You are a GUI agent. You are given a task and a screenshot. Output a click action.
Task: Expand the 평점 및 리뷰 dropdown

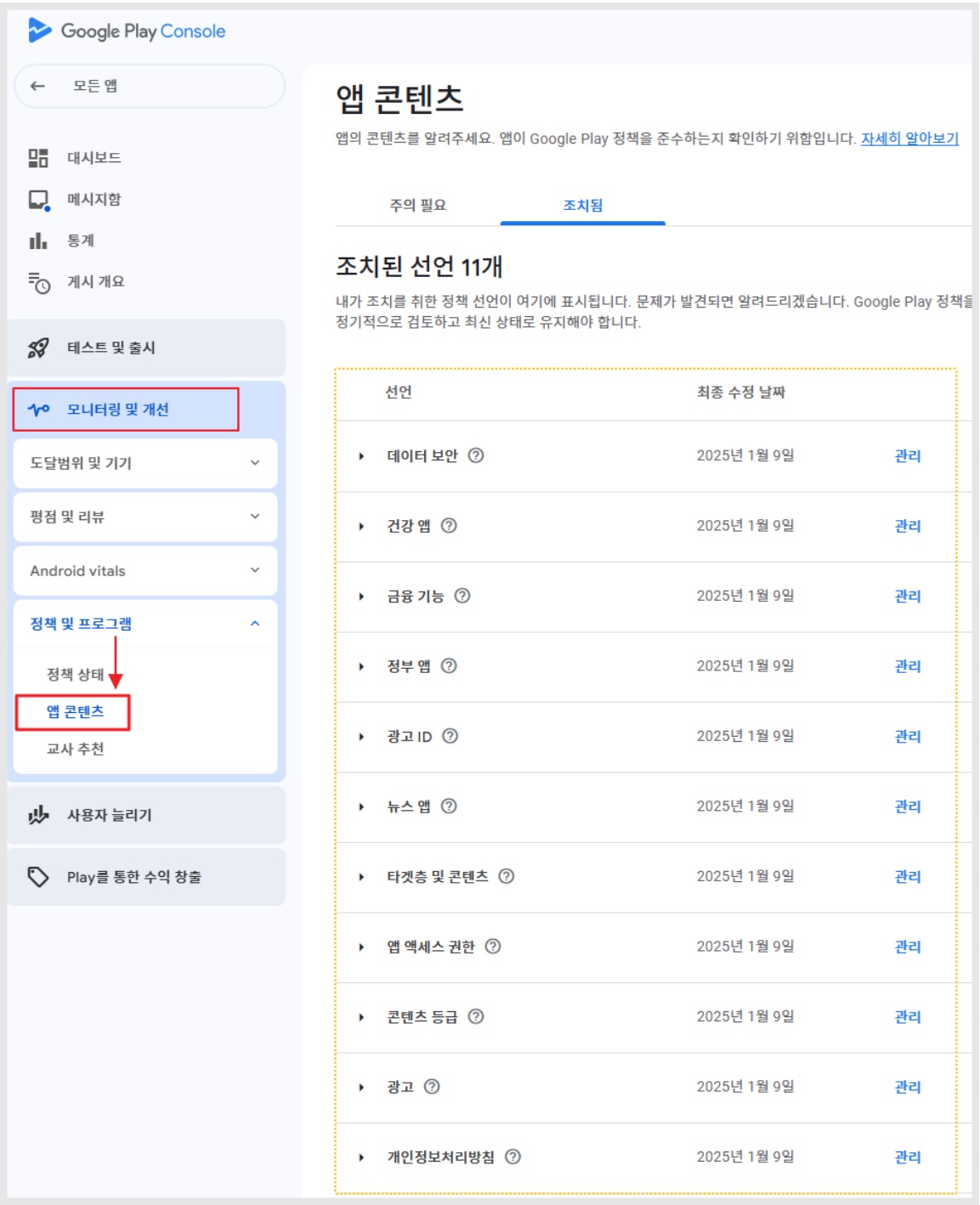[145, 517]
